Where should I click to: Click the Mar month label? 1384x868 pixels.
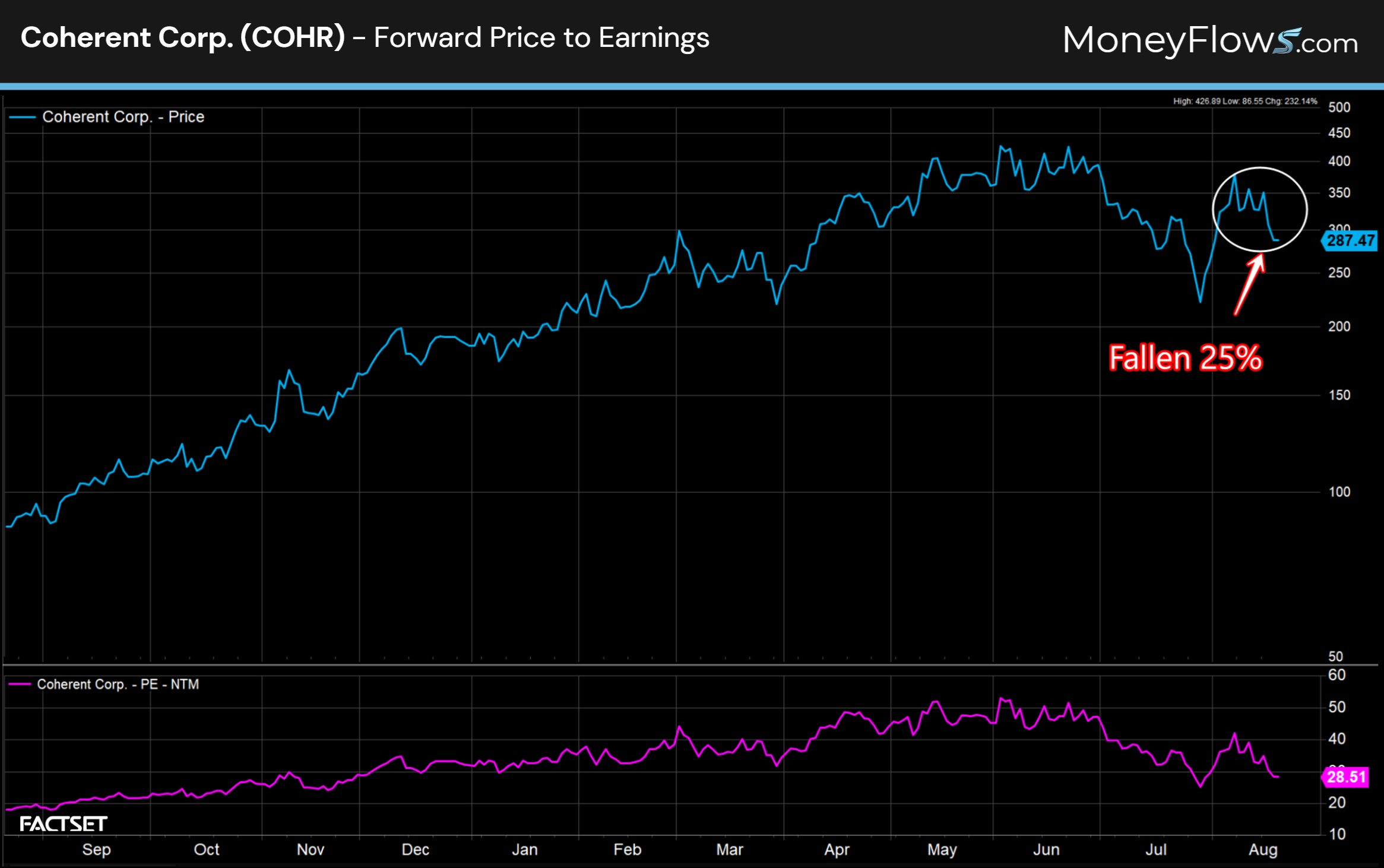730,850
